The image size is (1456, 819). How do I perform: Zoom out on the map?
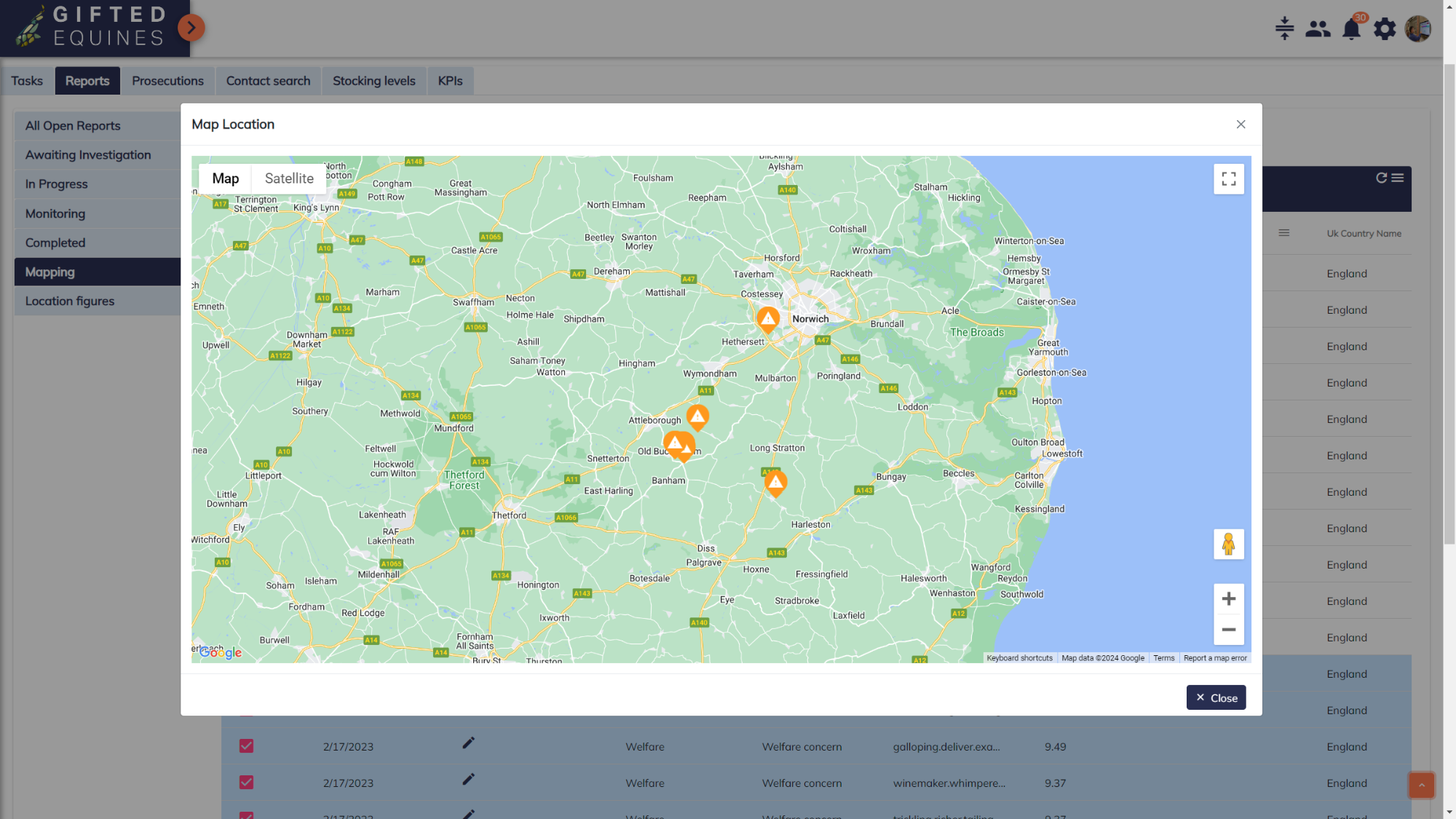(1229, 630)
